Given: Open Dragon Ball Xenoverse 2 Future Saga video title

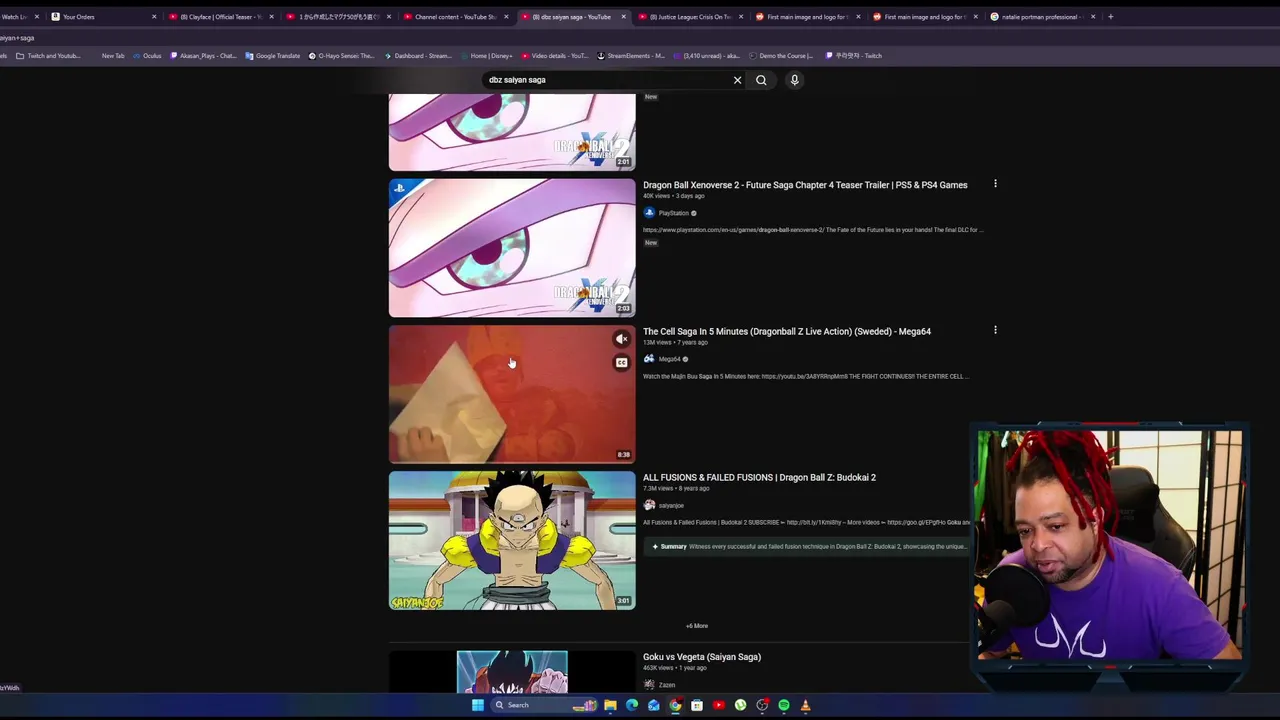Looking at the screenshot, I should (805, 185).
